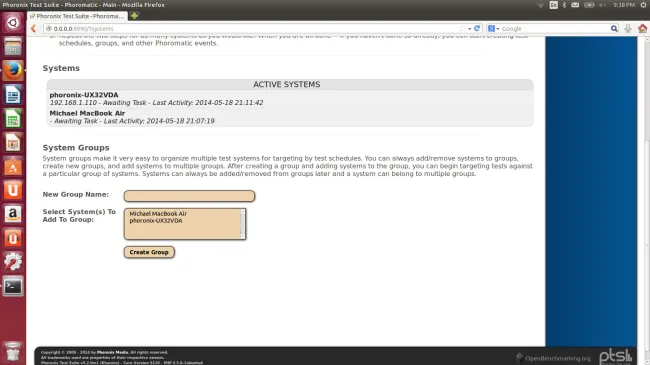Viewport: 650px width, 365px height.
Task: Go back with the browser back arrow
Action: (34, 29)
